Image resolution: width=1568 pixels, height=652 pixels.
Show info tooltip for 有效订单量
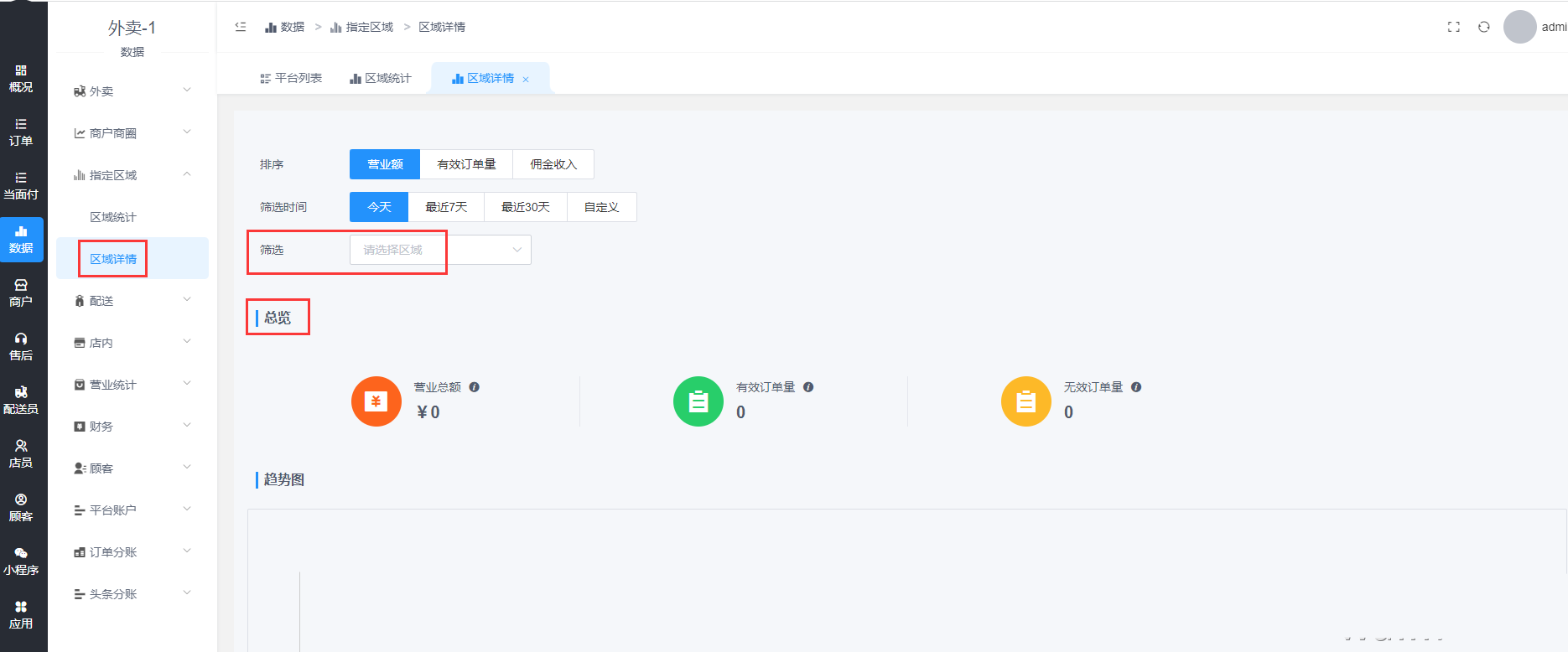click(808, 387)
